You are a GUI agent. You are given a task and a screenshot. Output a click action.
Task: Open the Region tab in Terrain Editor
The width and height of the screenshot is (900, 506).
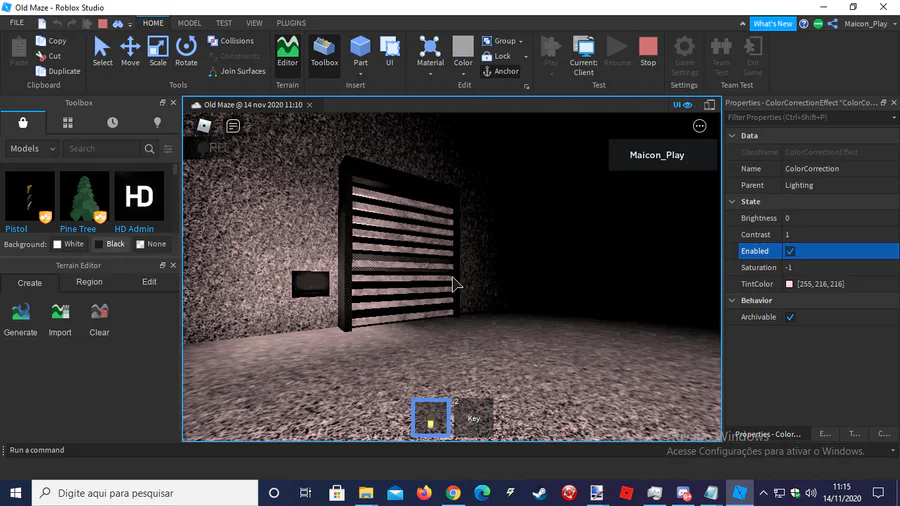click(90, 282)
